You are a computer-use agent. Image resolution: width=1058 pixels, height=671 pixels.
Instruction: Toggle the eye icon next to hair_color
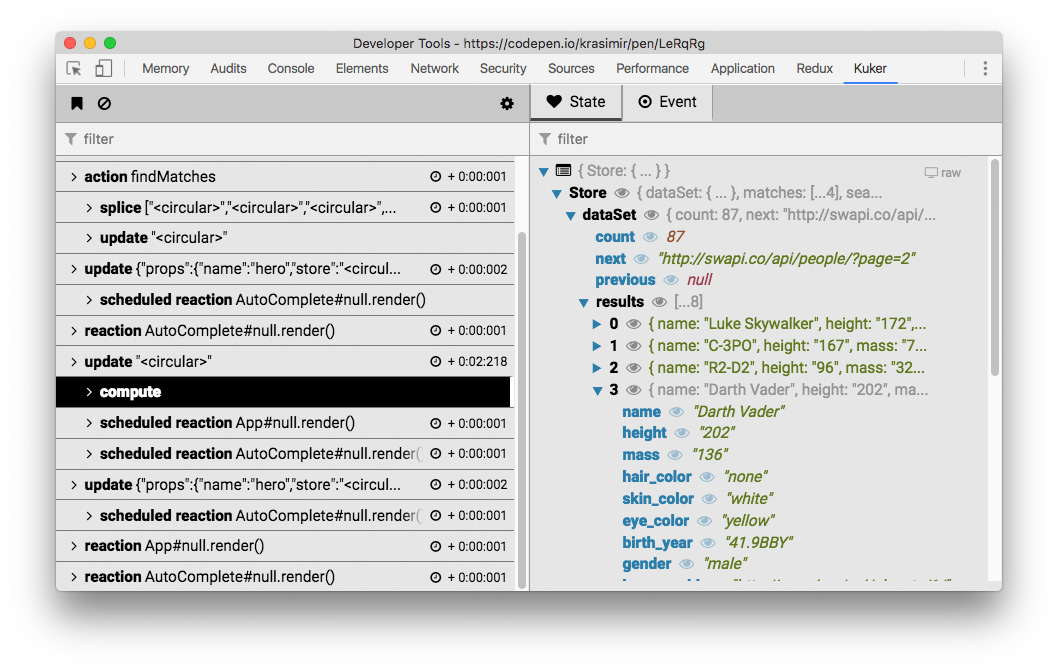[706, 477]
